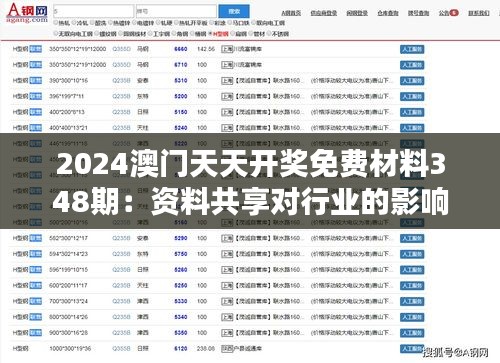Select the 角钢 radio button
This screenshot has height=363, width=500.
[174, 34]
